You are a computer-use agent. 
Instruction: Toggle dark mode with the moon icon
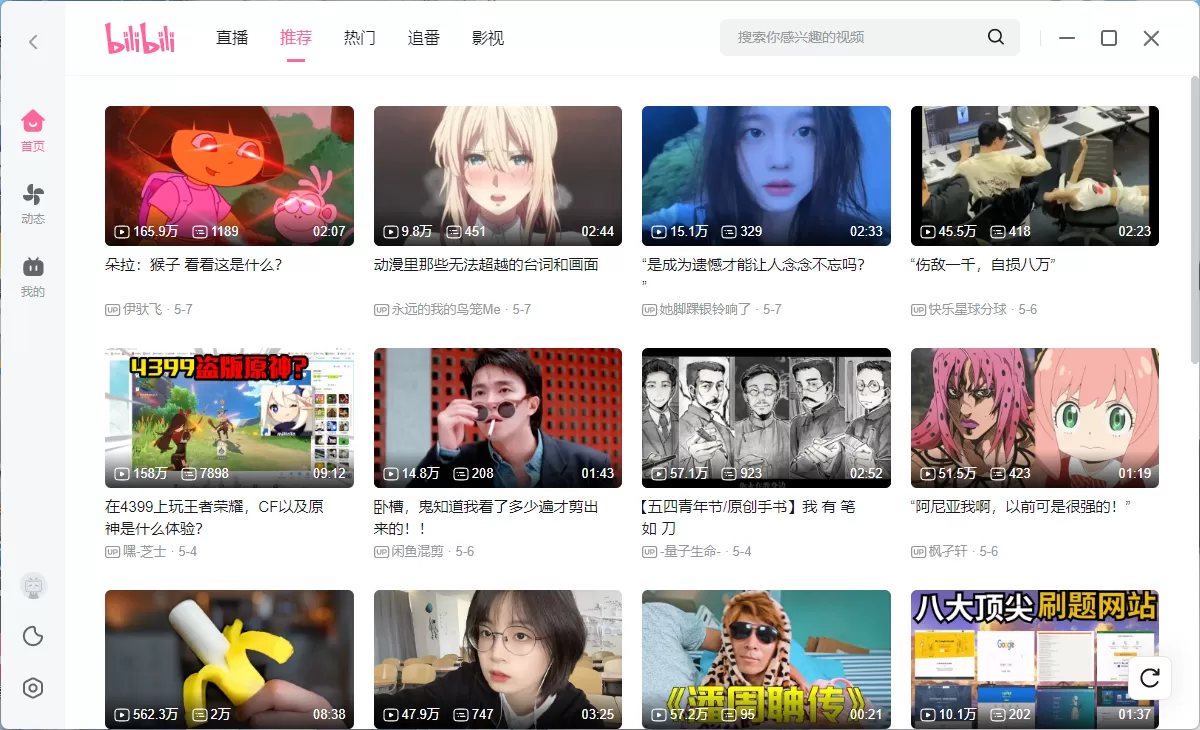pyautogui.click(x=33, y=636)
